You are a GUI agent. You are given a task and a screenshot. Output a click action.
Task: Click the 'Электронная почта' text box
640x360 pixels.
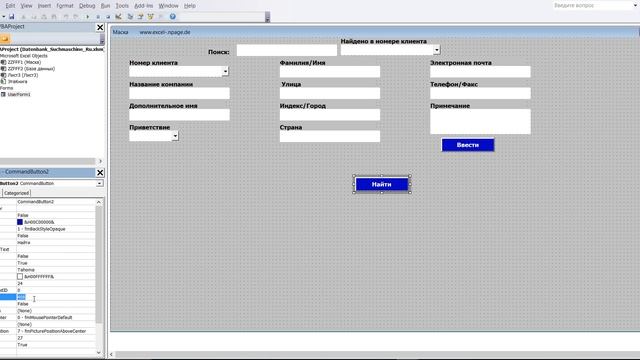point(480,72)
